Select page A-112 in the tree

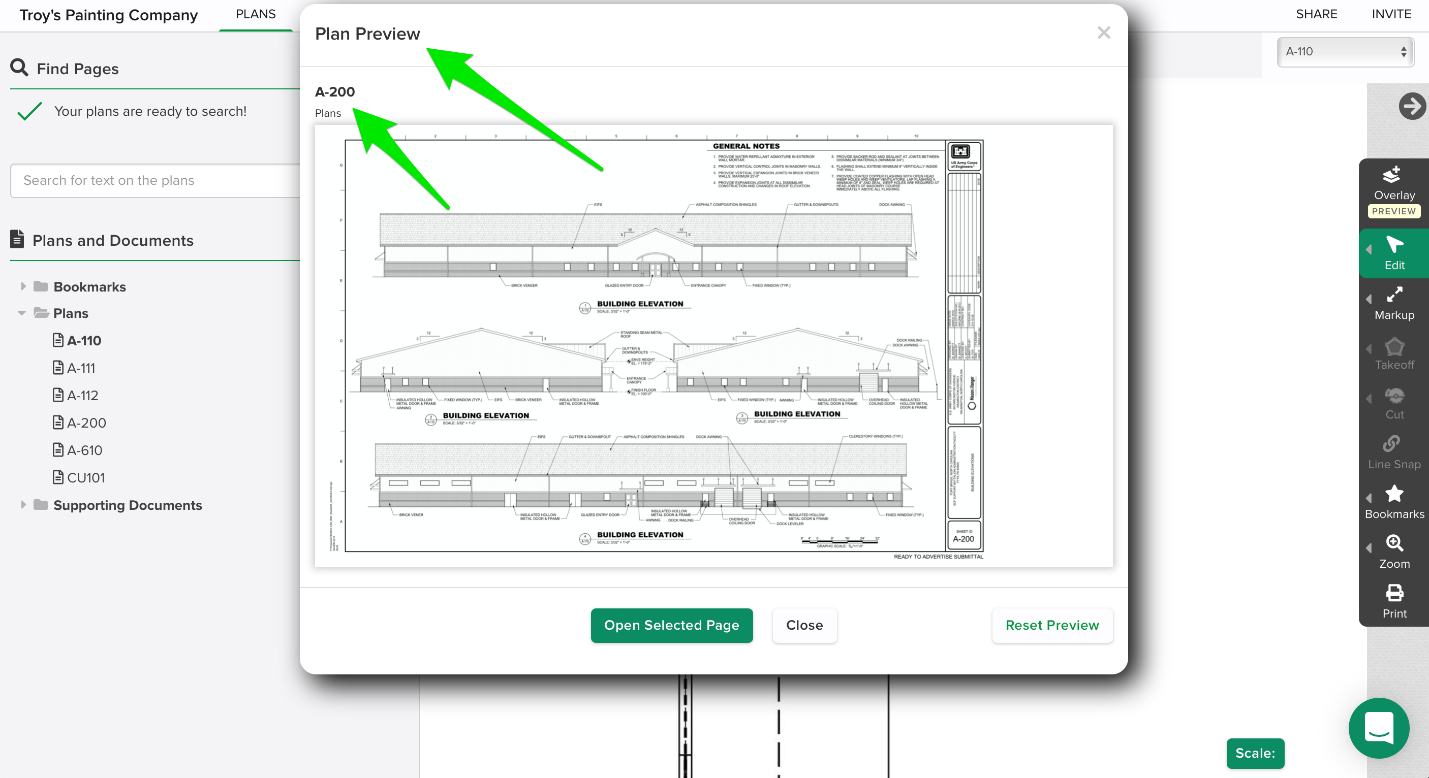click(82, 395)
